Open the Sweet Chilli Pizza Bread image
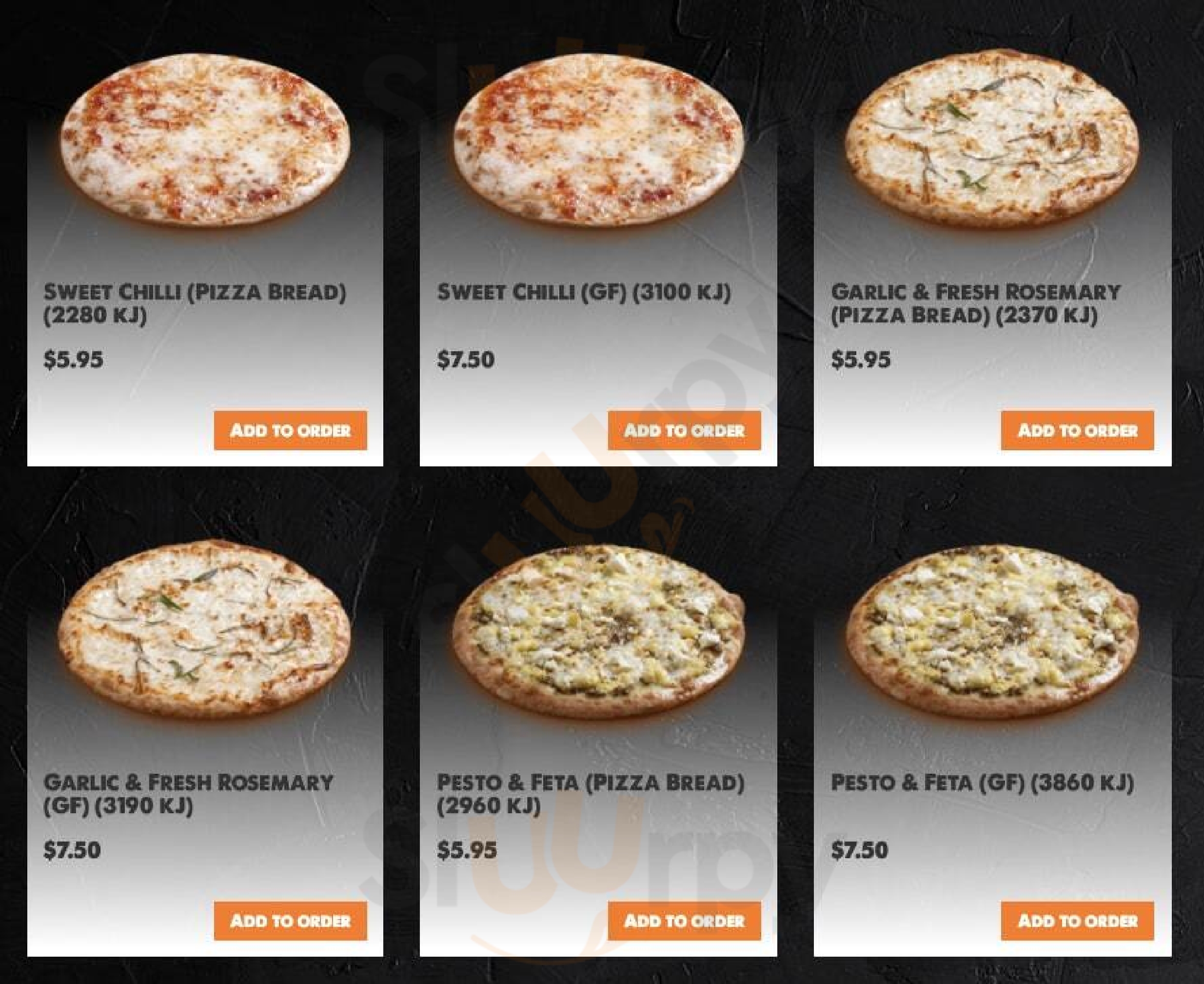The width and height of the screenshot is (1204, 984). pos(204,140)
